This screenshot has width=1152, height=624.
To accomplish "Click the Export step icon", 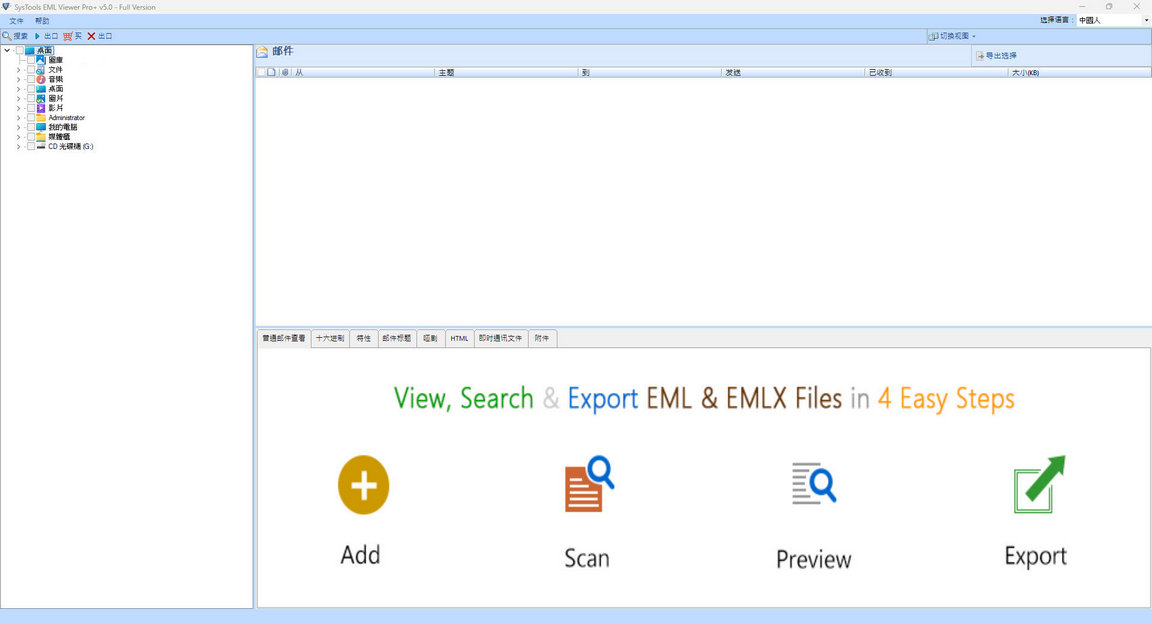I will coord(1039,484).
